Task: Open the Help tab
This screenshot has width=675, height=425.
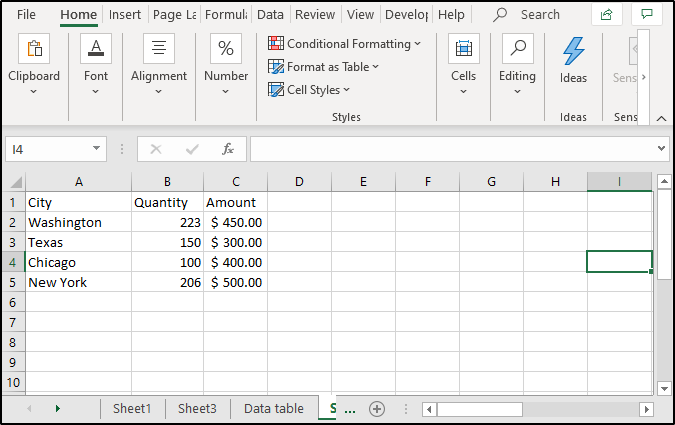Action: pos(451,15)
